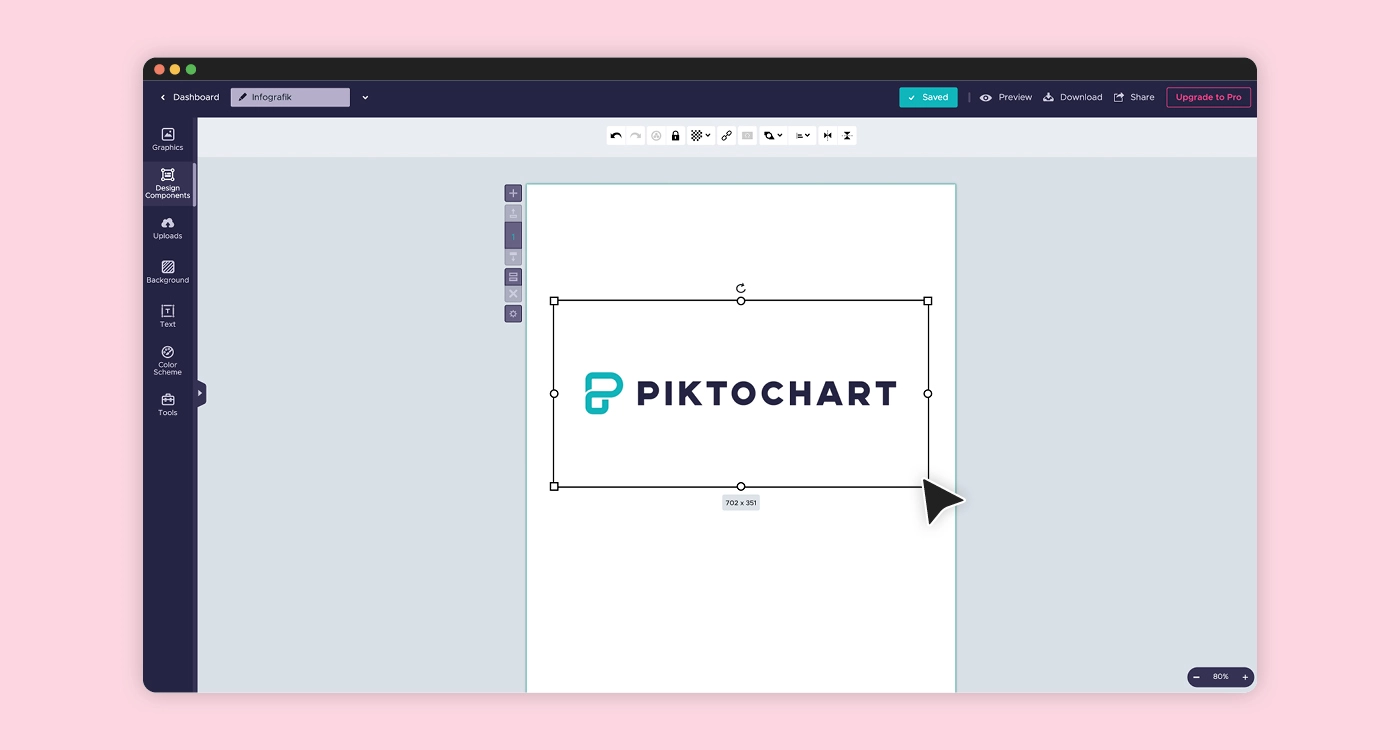
Task: Expand the collapsed side panel arrow
Action: [200, 393]
